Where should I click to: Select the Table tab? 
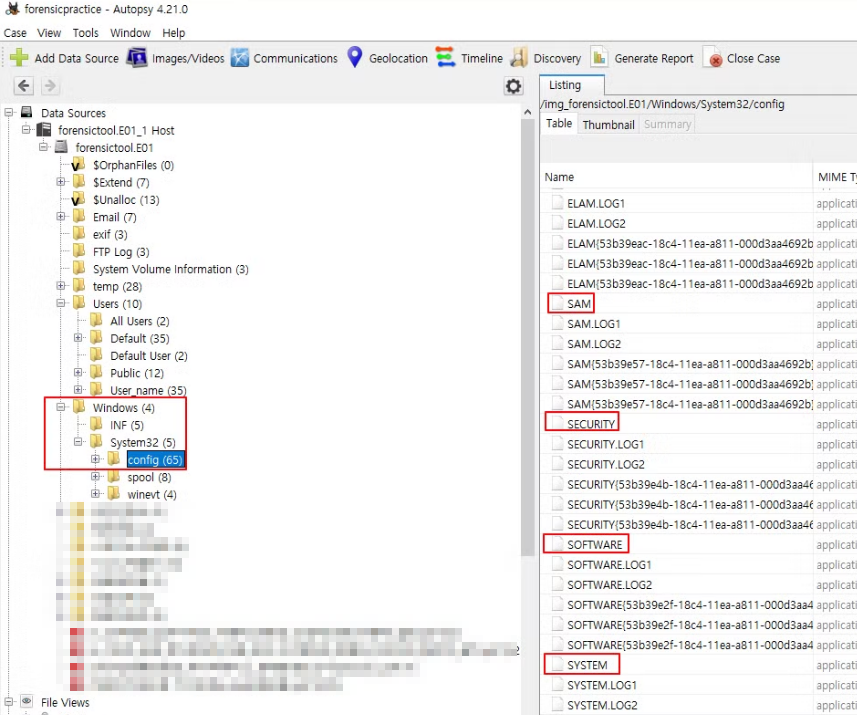click(559, 124)
